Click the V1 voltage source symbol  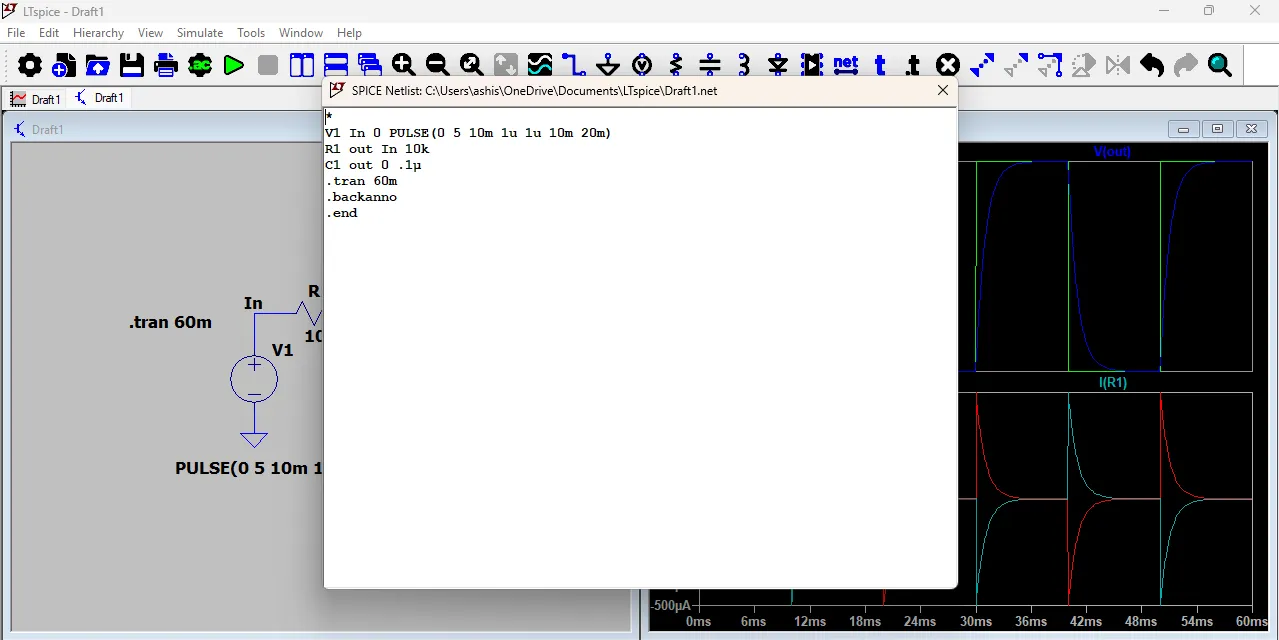coord(254,380)
